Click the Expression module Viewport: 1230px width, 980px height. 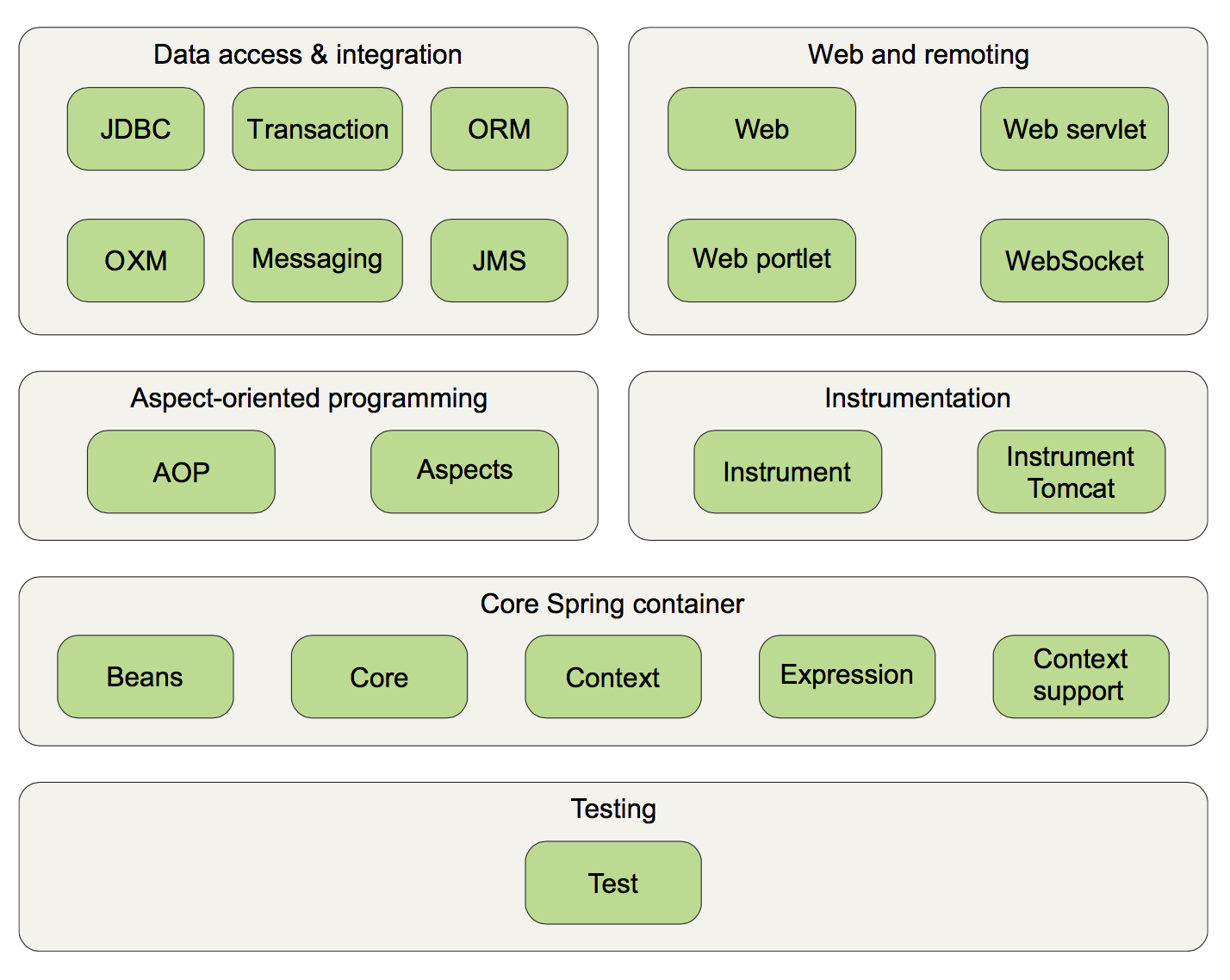click(847, 677)
